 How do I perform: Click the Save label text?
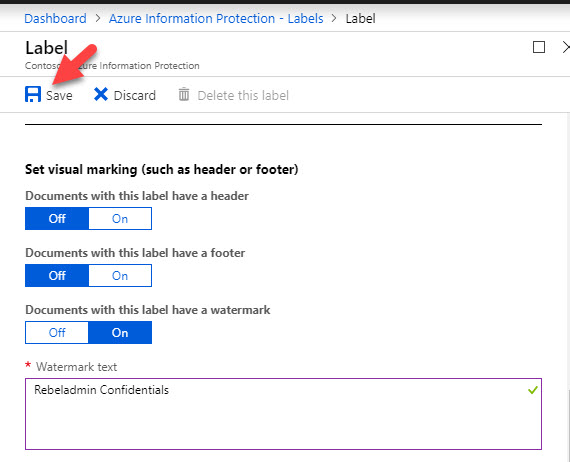pyautogui.click(x=59, y=96)
